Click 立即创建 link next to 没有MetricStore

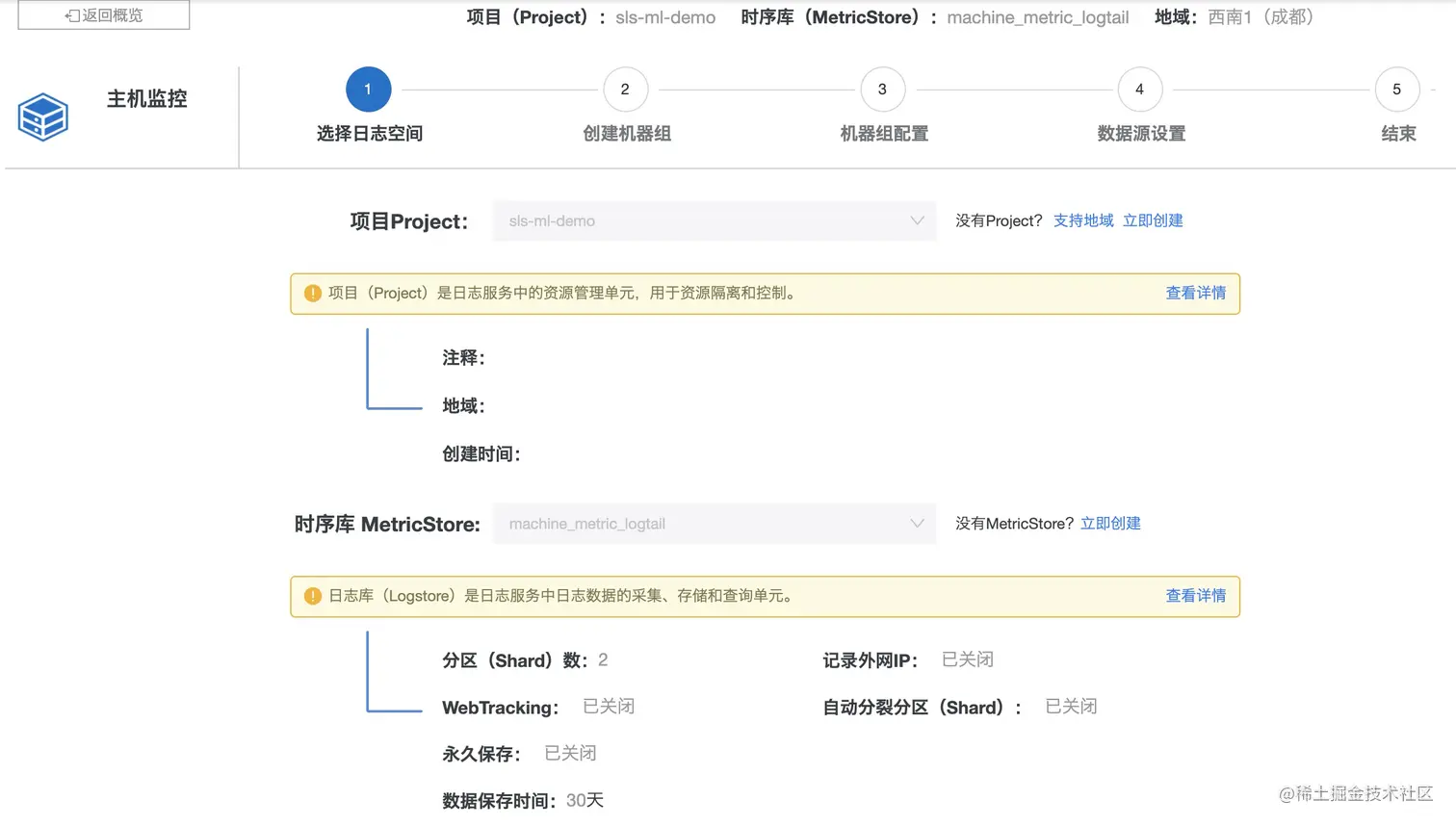click(x=1110, y=524)
